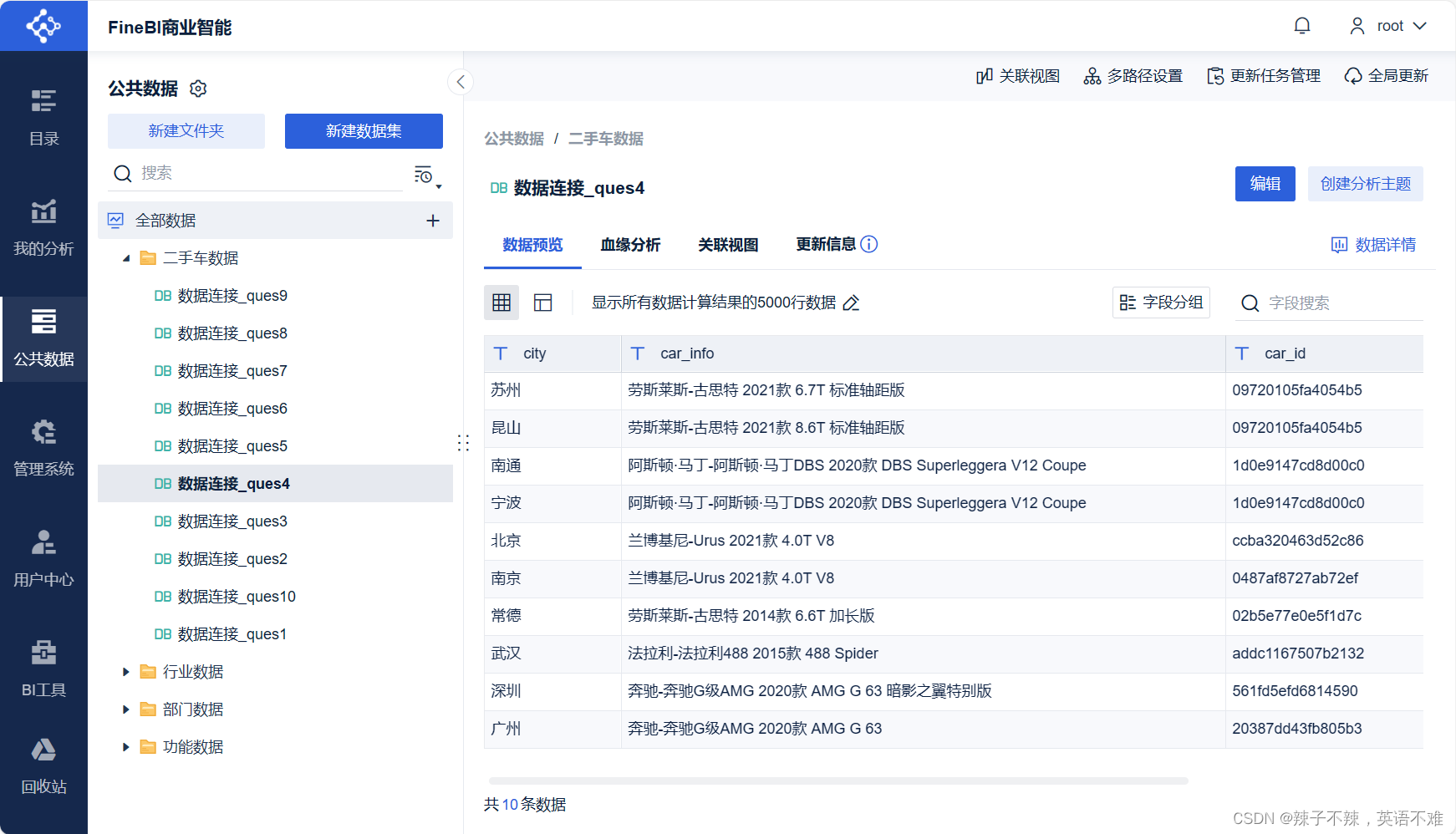Click the FineBI logo icon
This screenshot has width=1456, height=834.
pos(43,26)
